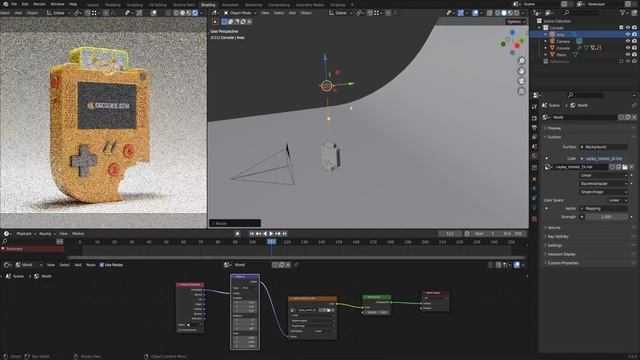Open node editor Add menu
This screenshot has height=360, width=640.
(x=78, y=265)
